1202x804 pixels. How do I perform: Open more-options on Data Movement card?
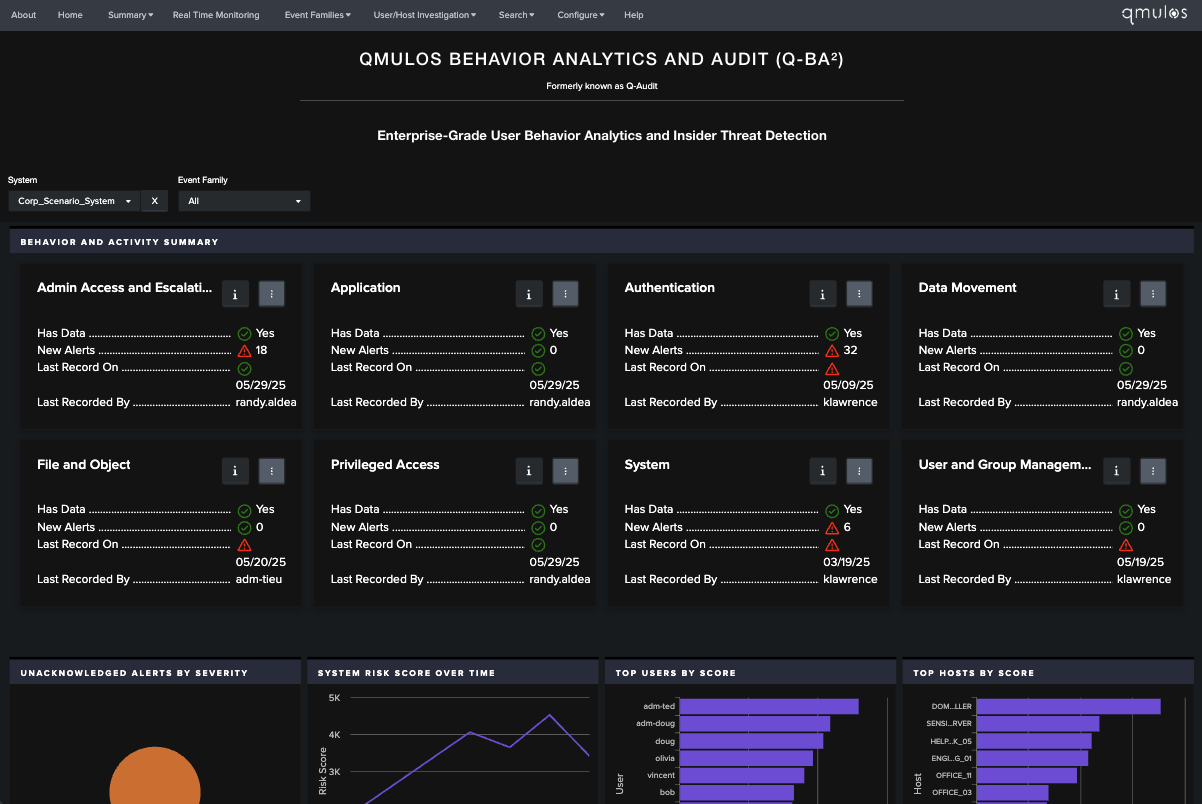pos(1154,293)
